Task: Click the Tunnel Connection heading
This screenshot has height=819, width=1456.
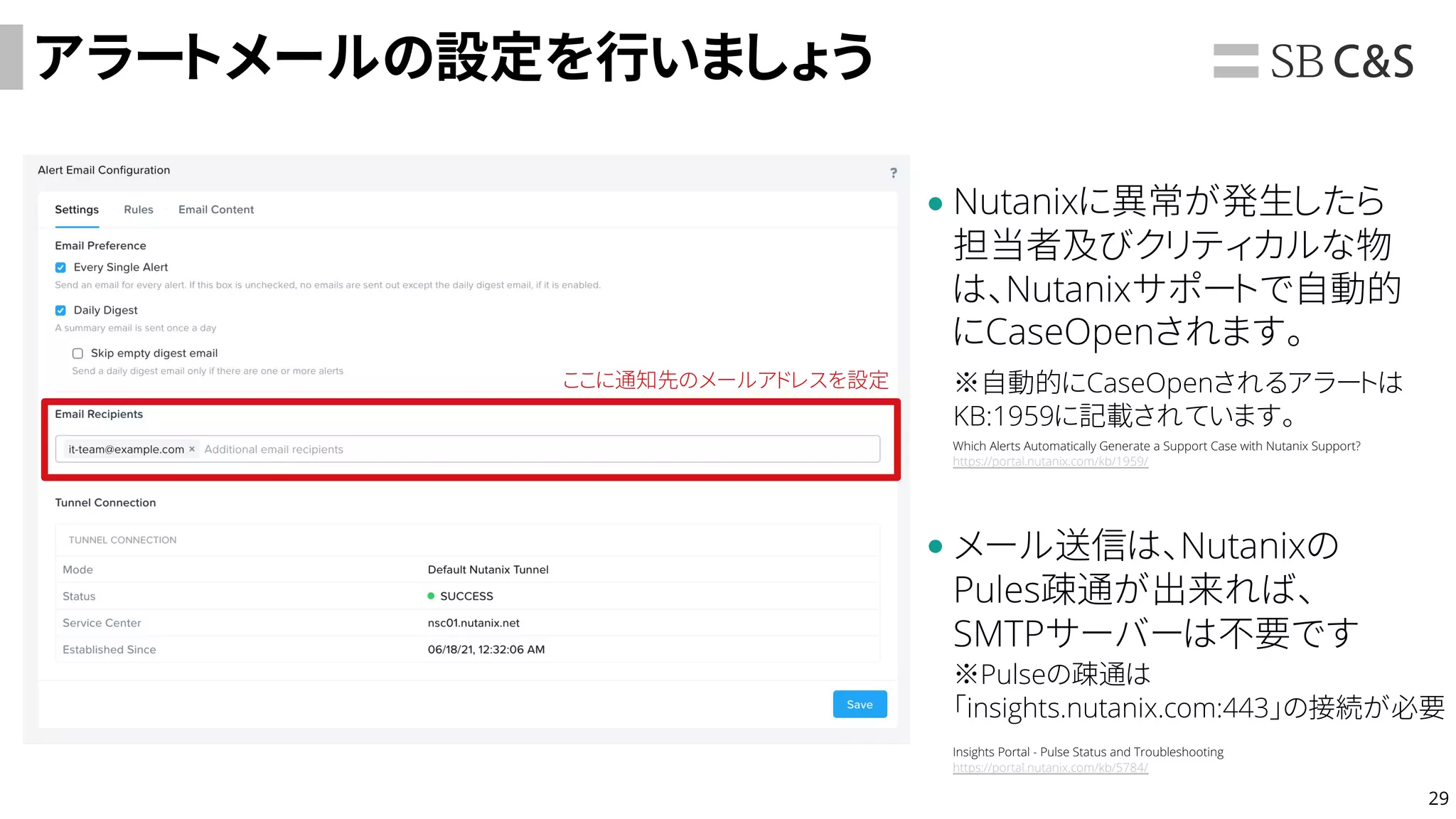Action: tap(105, 503)
